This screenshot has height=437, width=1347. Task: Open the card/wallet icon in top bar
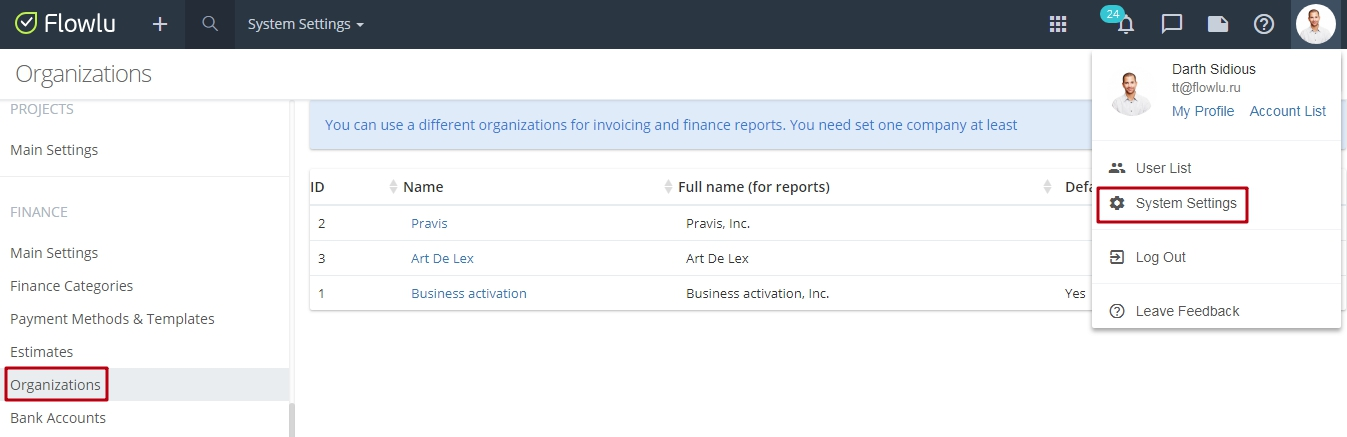coord(1218,24)
